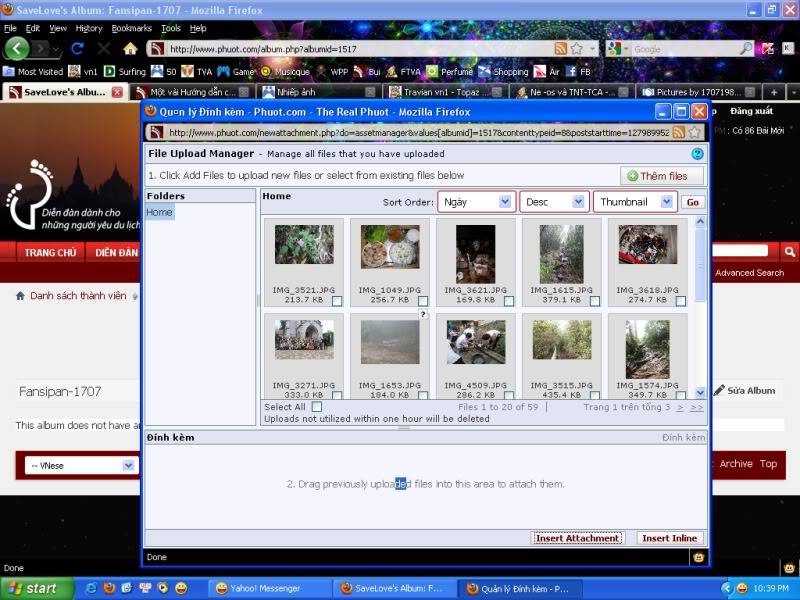This screenshot has width=800, height=600.
Task: Open the FB bookmark in bookmarks toolbar
Action: point(578,72)
